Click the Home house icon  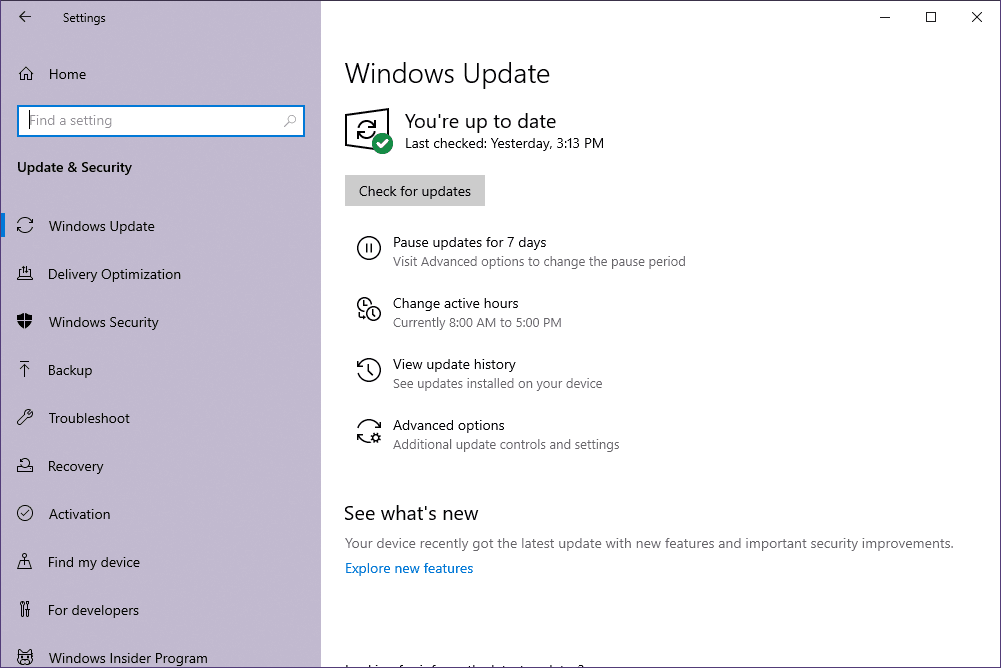[x=26, y=74]
